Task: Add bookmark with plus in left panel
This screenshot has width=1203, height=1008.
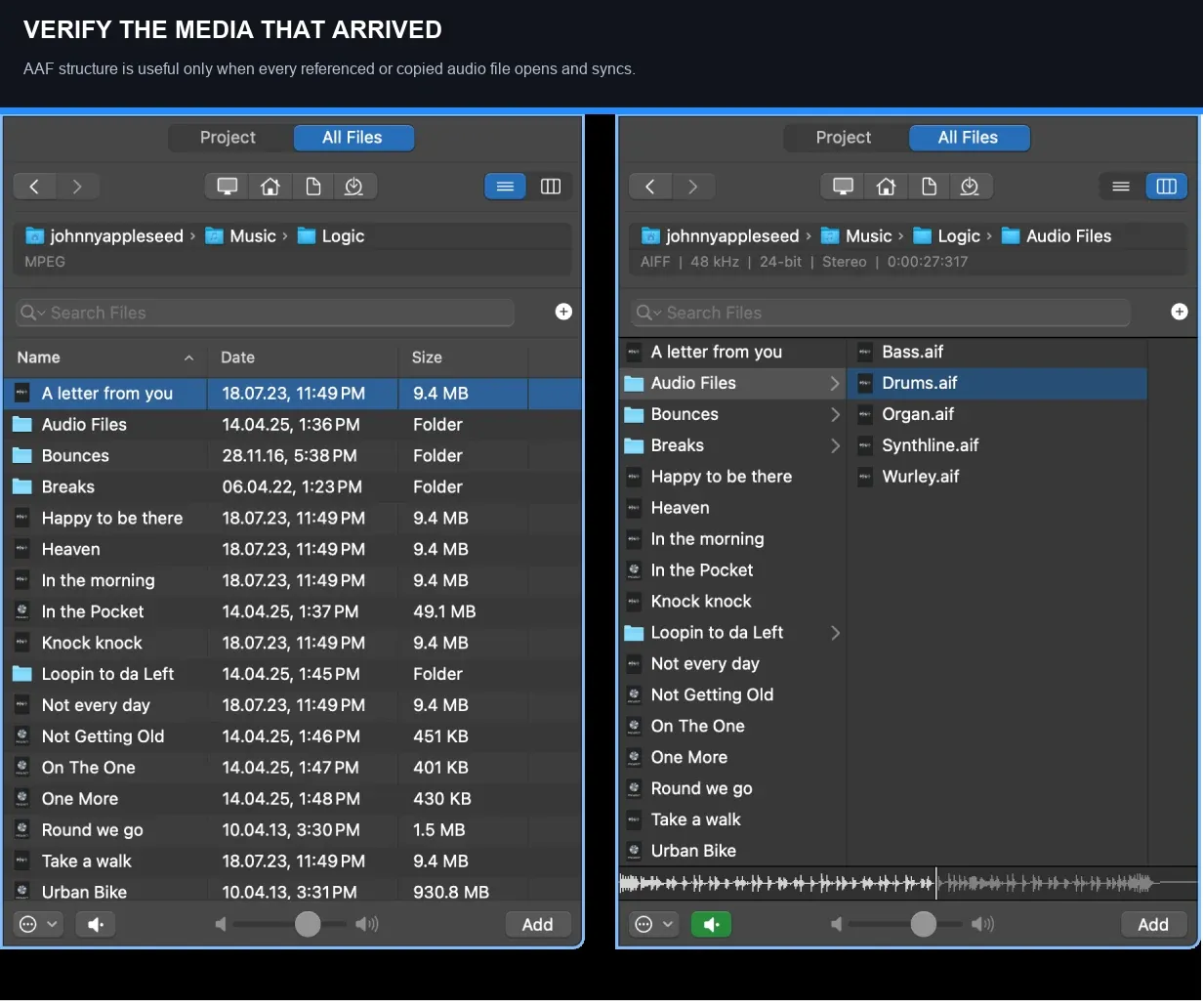Action: point(563,312)
